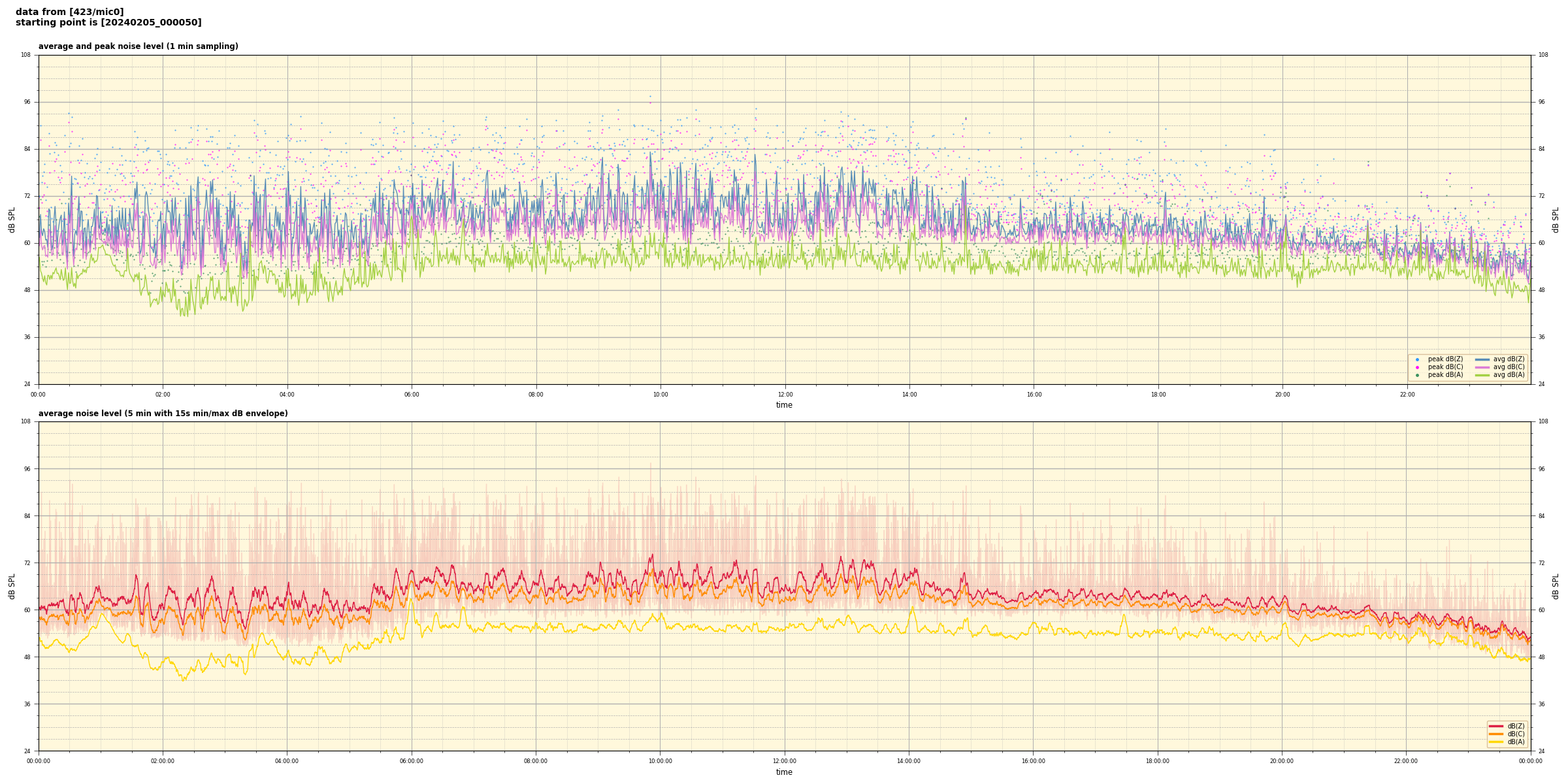Image resolution: width=1568 pixels, height=784 pixels.
Task: Click the 'time' axis label under top chart
Action: [x=784, y=405]
